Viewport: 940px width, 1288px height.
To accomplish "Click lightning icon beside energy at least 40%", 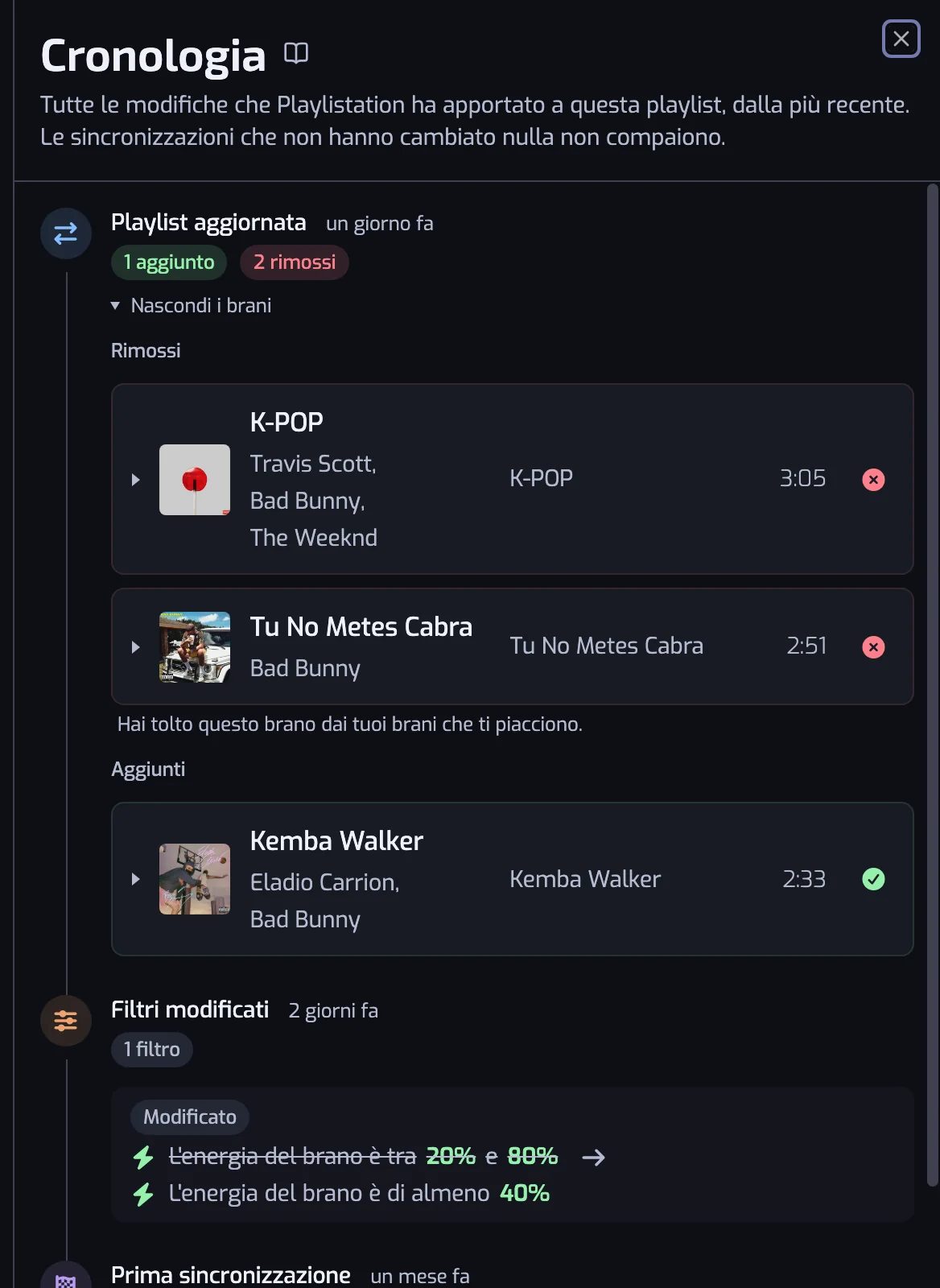I will (143, 1194).
